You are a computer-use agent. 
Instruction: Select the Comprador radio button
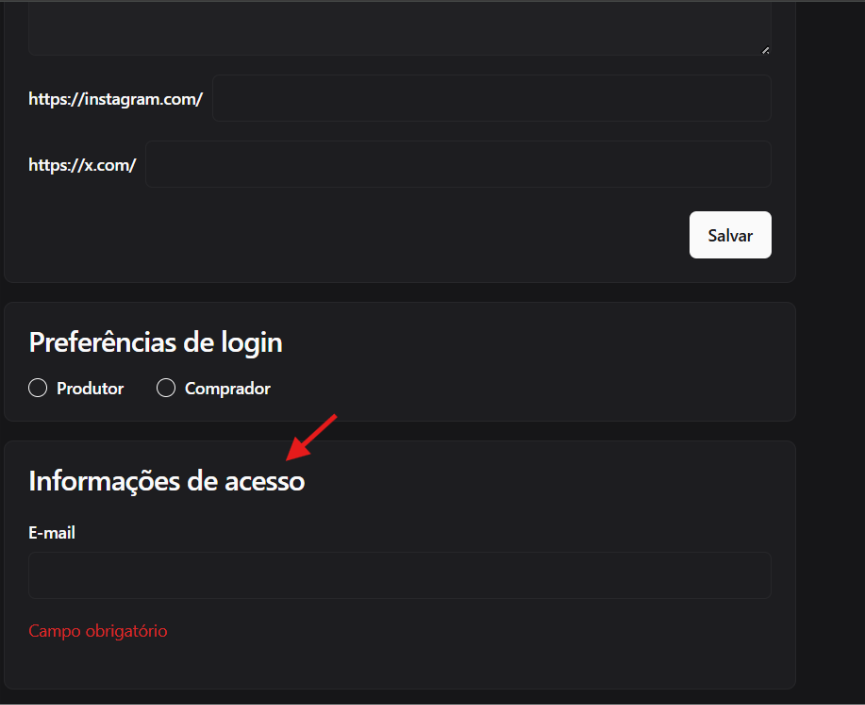click(166, 388)
